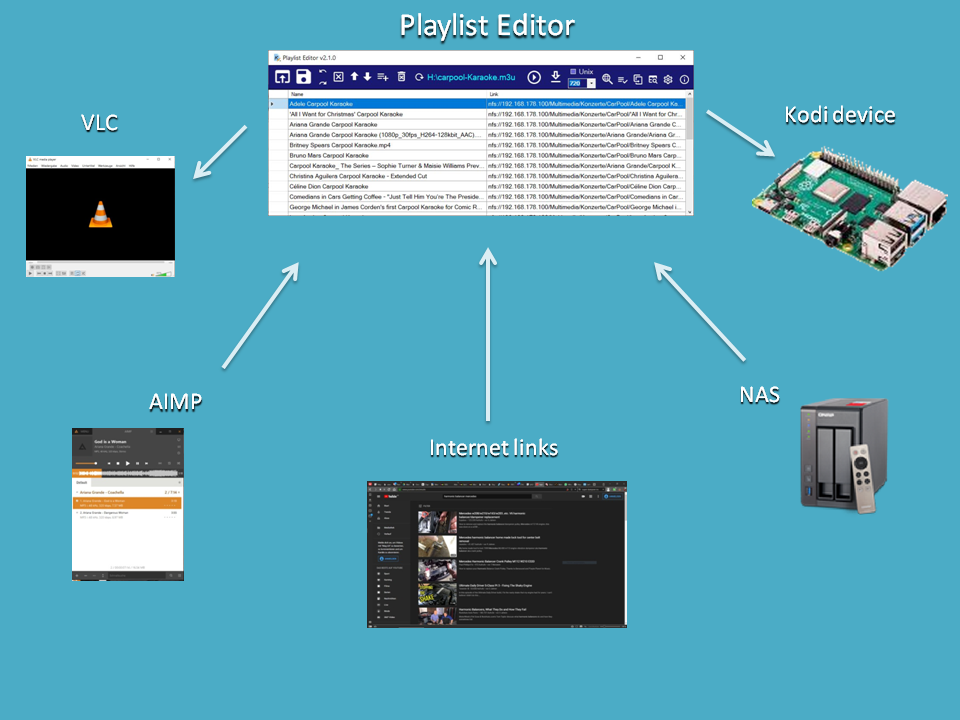Move the selected entry down with the down arrow

pos(367,78)
